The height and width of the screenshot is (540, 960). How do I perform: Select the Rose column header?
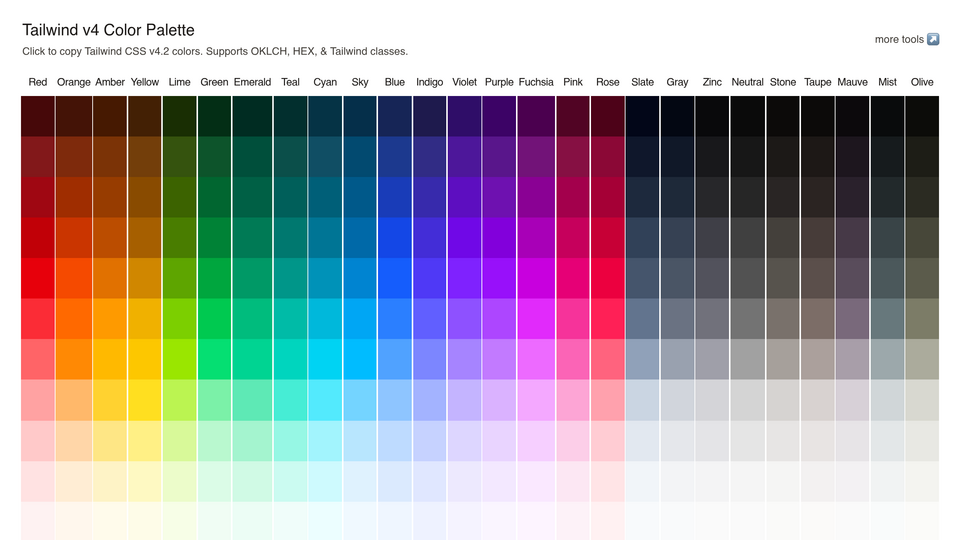(x=608, y=82)
